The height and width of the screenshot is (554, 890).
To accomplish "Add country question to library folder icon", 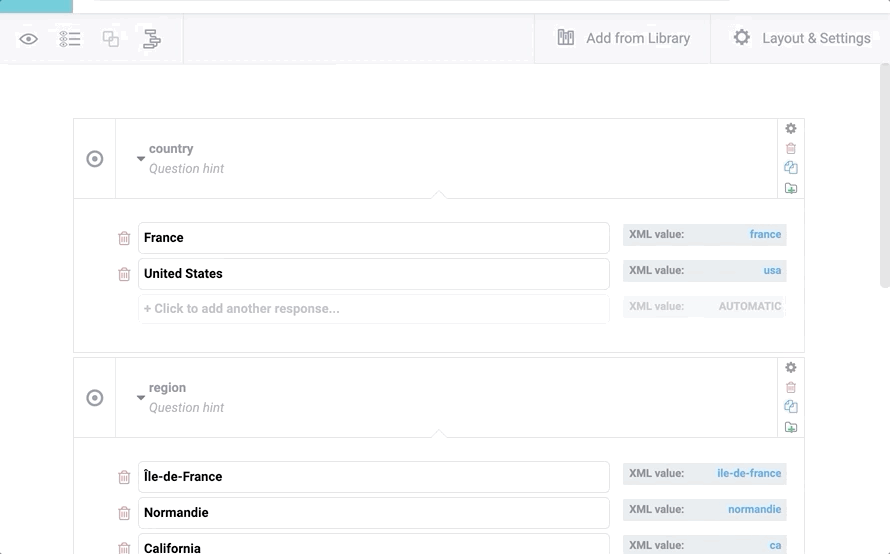I will point(791,188).
